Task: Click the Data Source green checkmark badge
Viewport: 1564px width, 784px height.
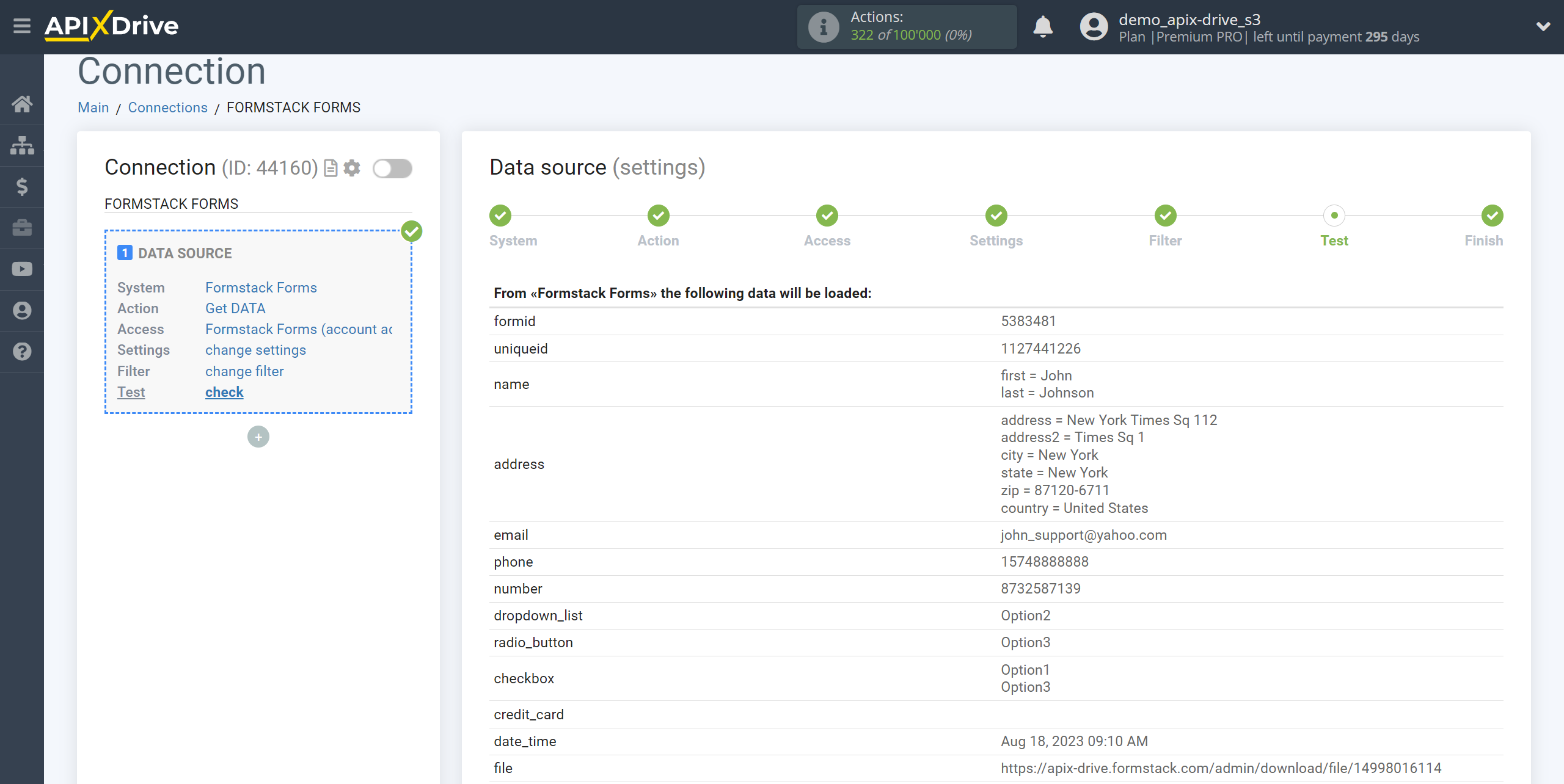Action: point(412,231)
